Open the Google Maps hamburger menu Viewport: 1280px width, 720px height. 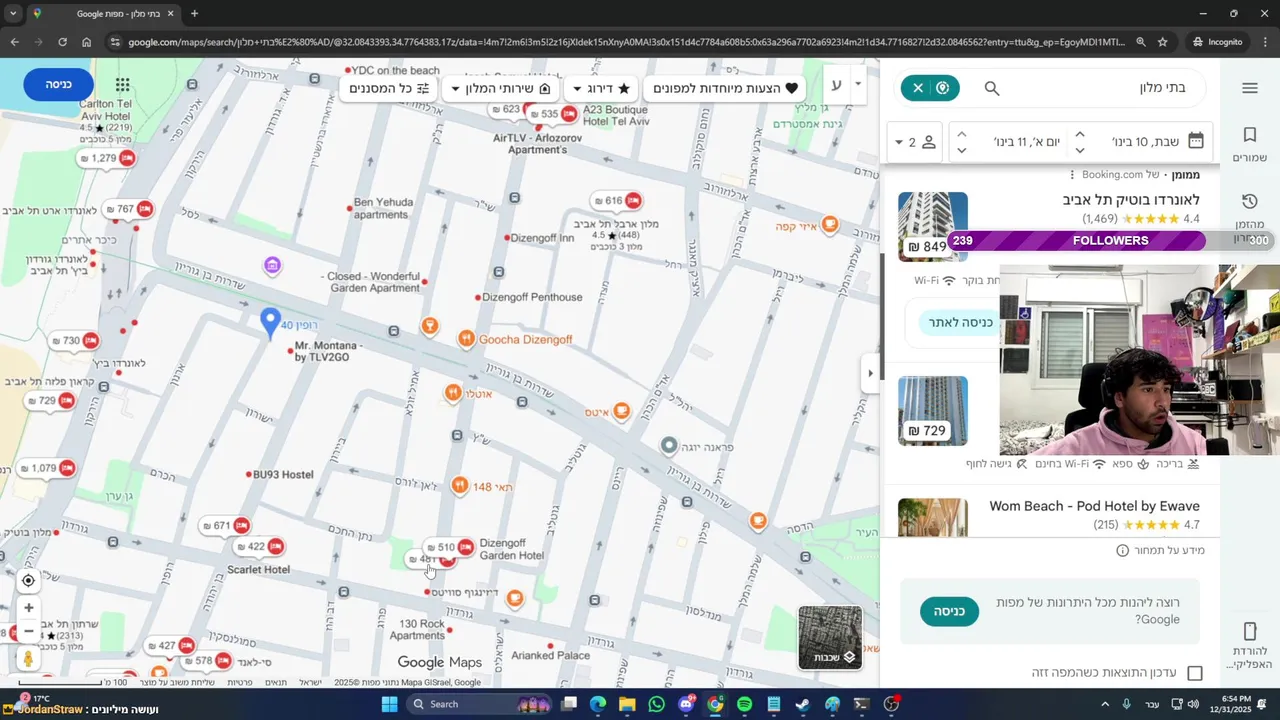coord(1249,88)
